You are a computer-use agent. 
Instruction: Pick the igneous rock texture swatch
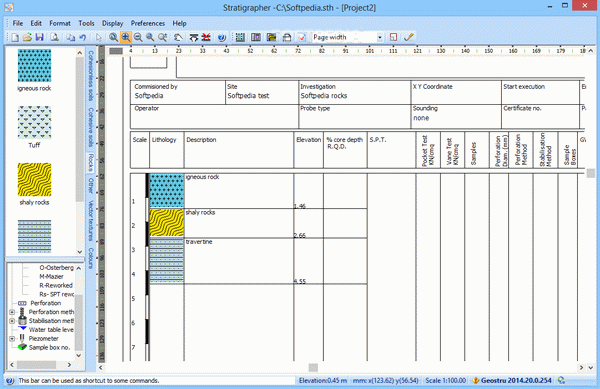pos(34,65)
